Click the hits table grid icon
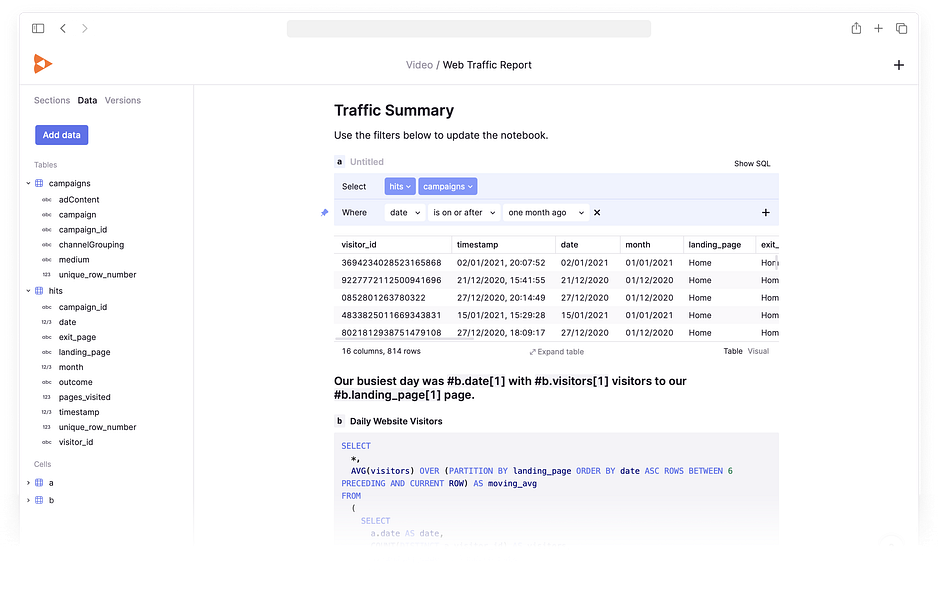 pos(39,291)
